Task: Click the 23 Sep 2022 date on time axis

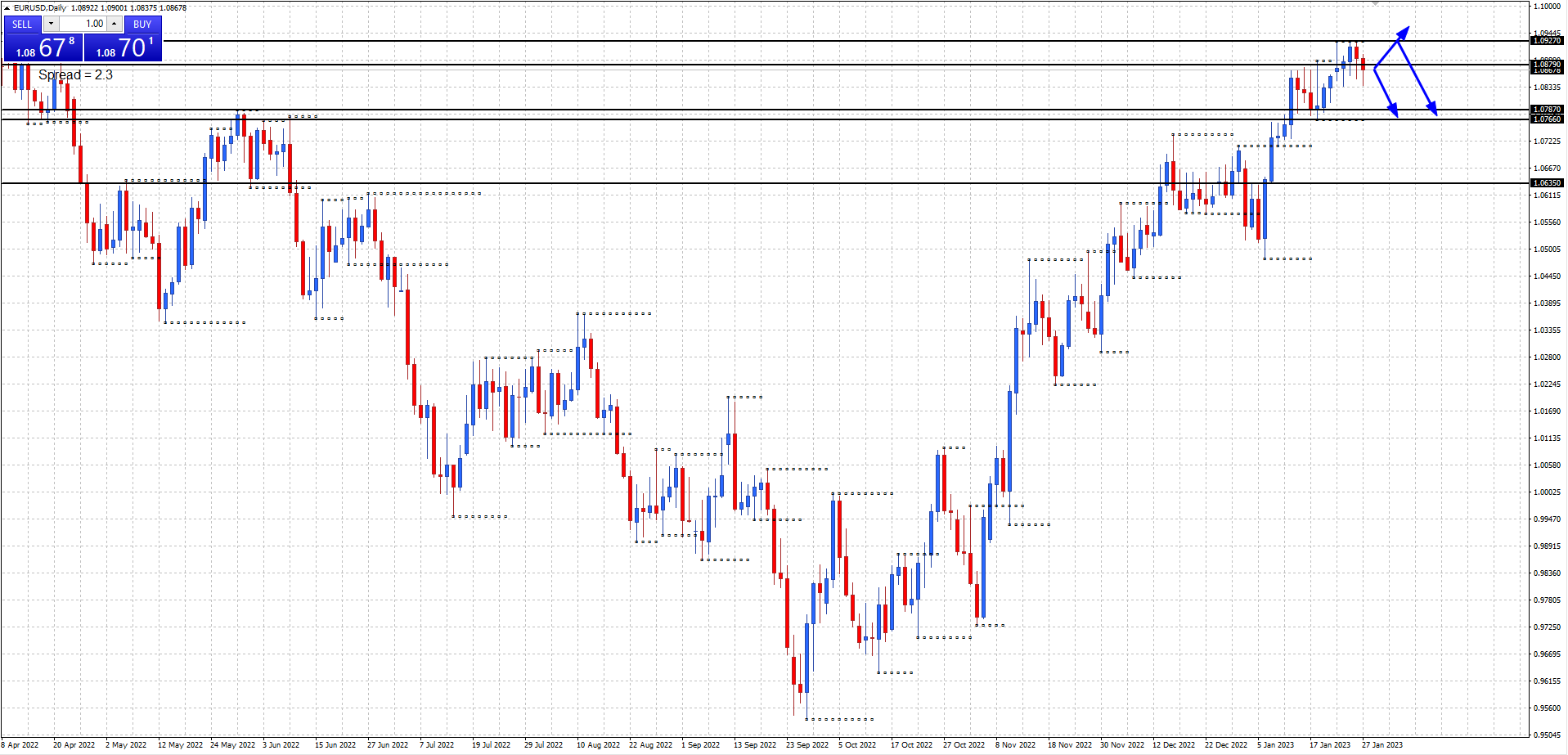Action: point(806,745)
